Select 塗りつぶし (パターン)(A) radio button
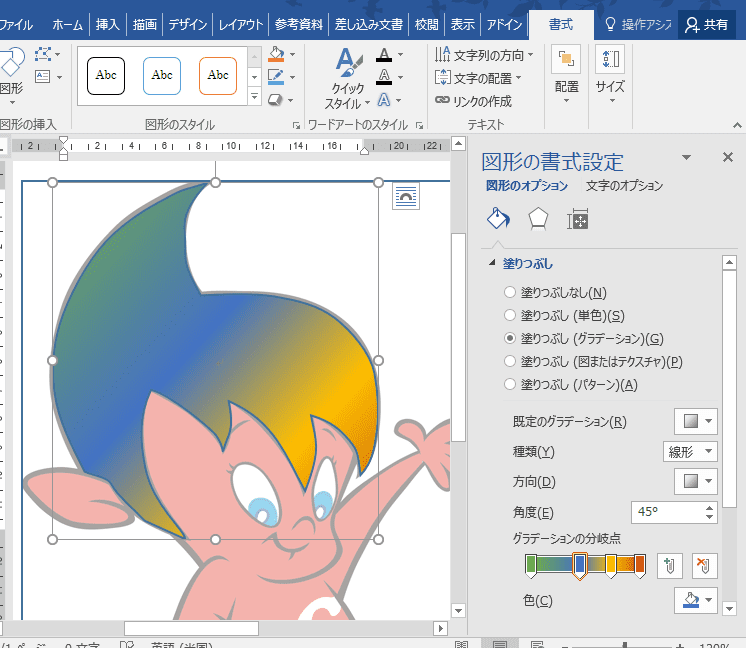Viewport: 746px width, 648px height. point(510,384)
